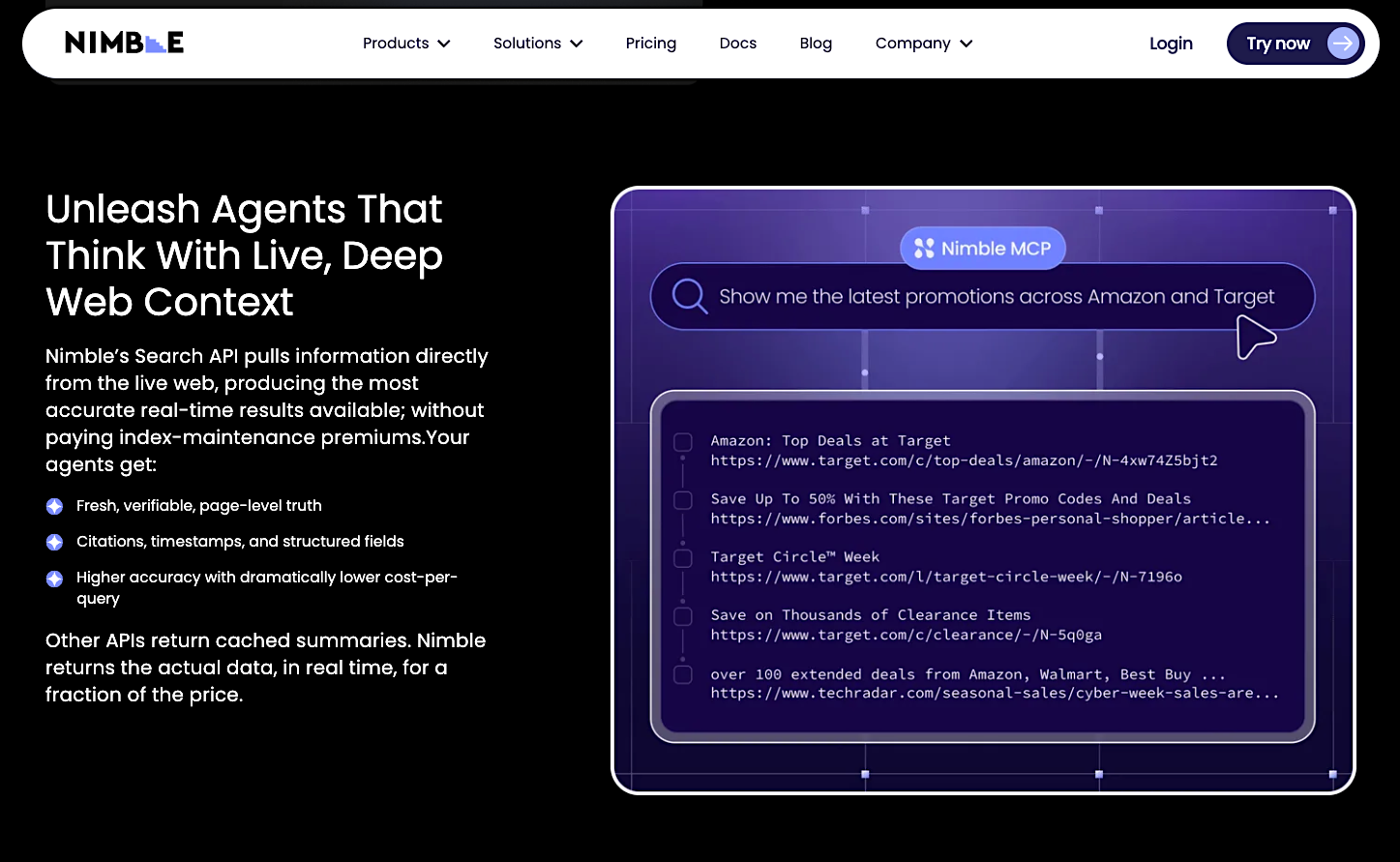Toggle the checkbox for 'Target Circle Week'
The height and width of the screenshot is (862, 1400).
[x=683, y=558]
